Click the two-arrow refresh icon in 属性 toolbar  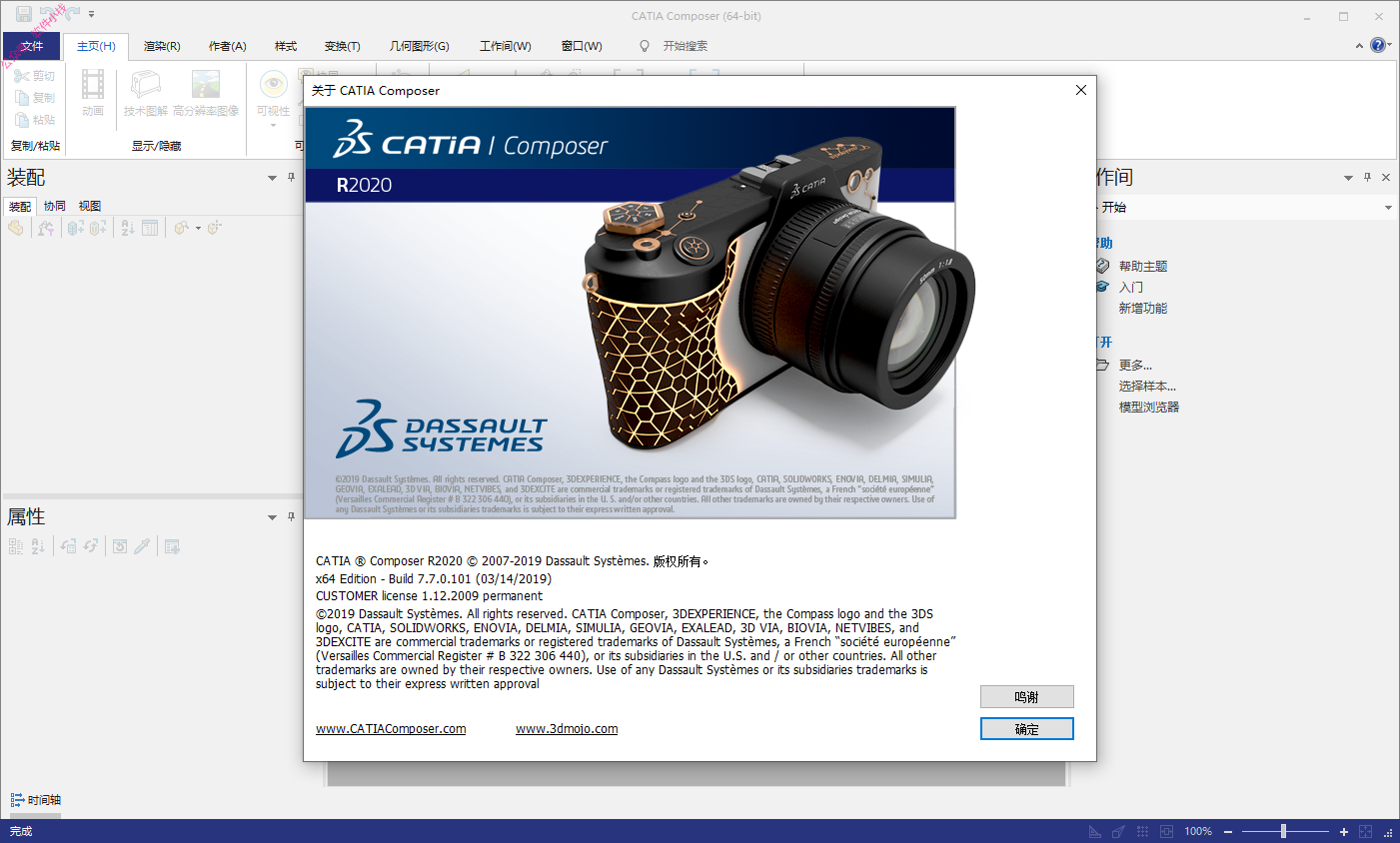pos(91,546)
